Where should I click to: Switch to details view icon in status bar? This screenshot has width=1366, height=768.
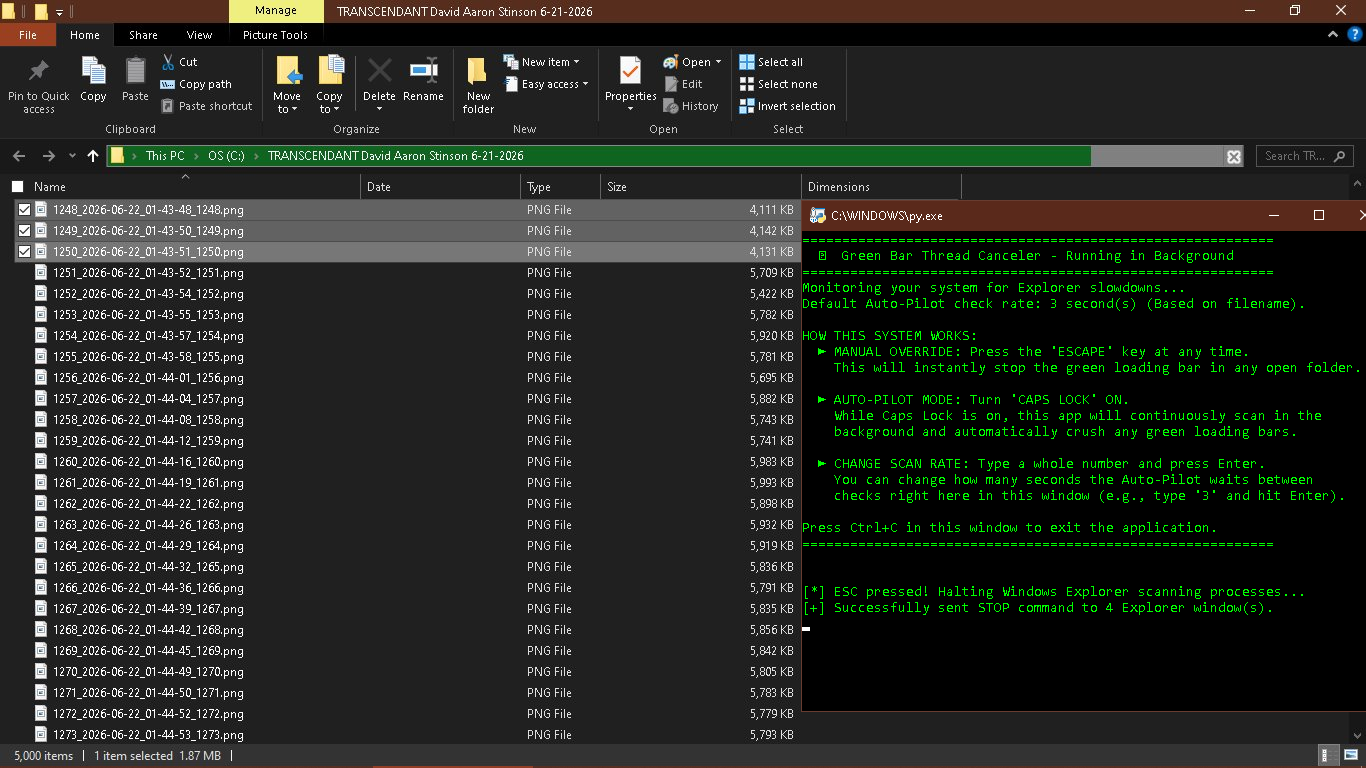pos(1328,756)
